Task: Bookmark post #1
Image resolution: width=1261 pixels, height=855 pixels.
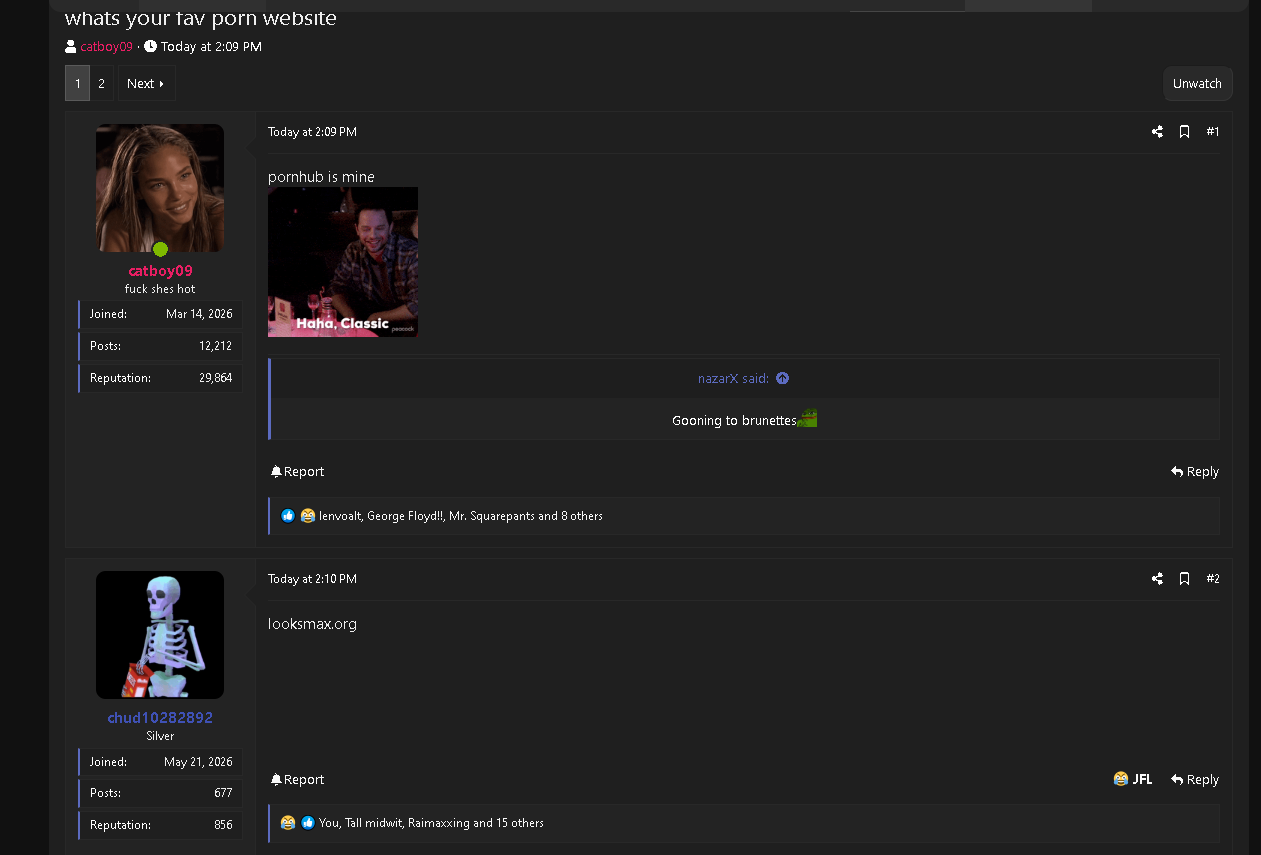Action: [1184, 132]
